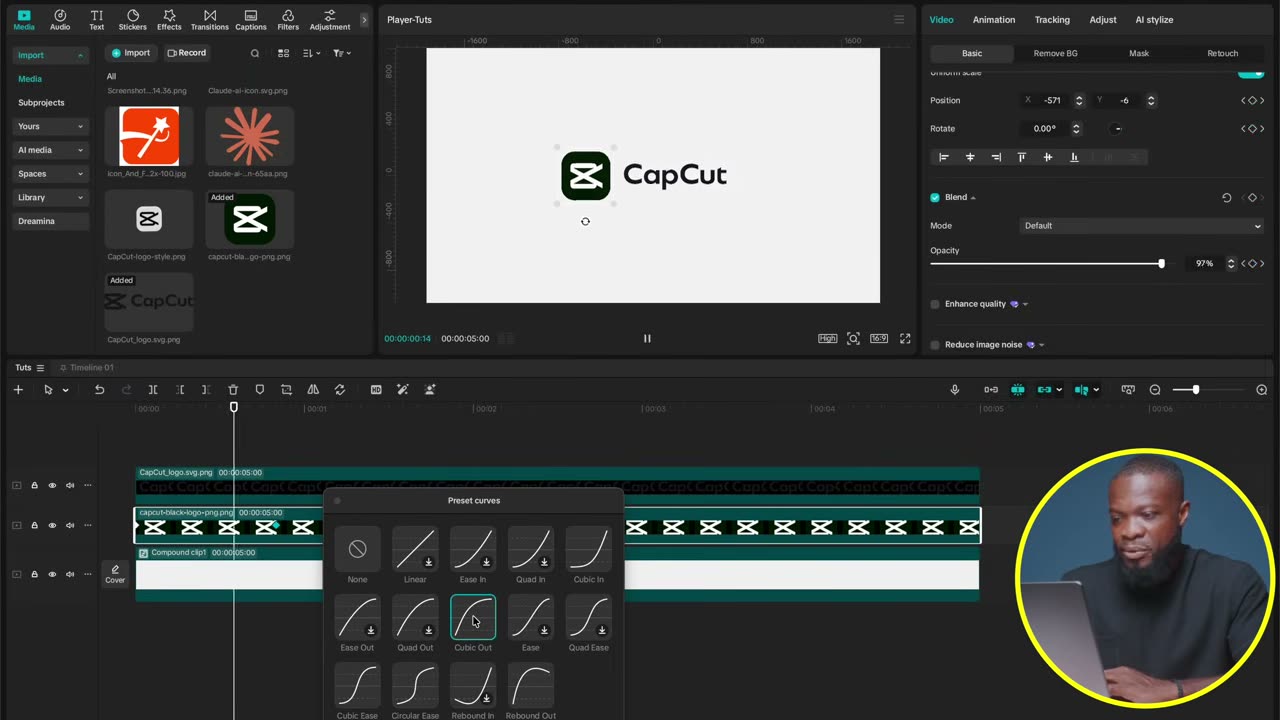This screenshot has width=1280, height=720.
Task: Expand the Library section
Action: 51,197
